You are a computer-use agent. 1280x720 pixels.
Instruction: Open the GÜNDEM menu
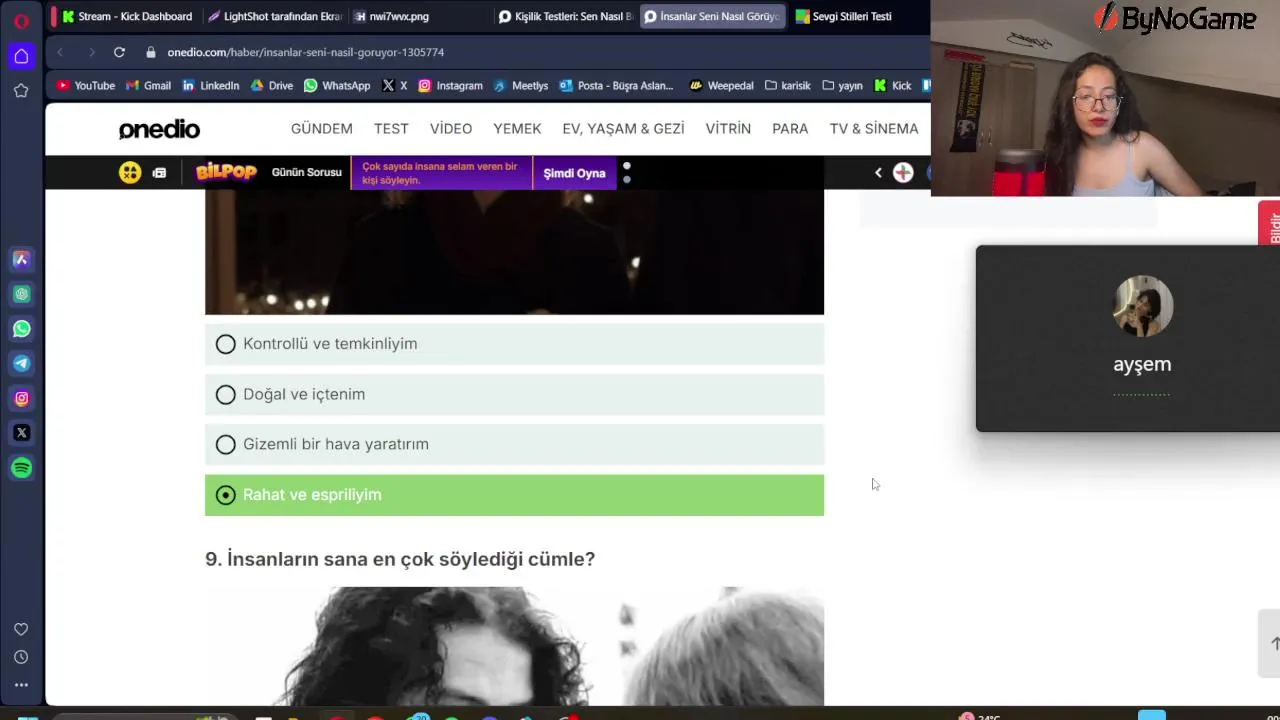(322, 129)
